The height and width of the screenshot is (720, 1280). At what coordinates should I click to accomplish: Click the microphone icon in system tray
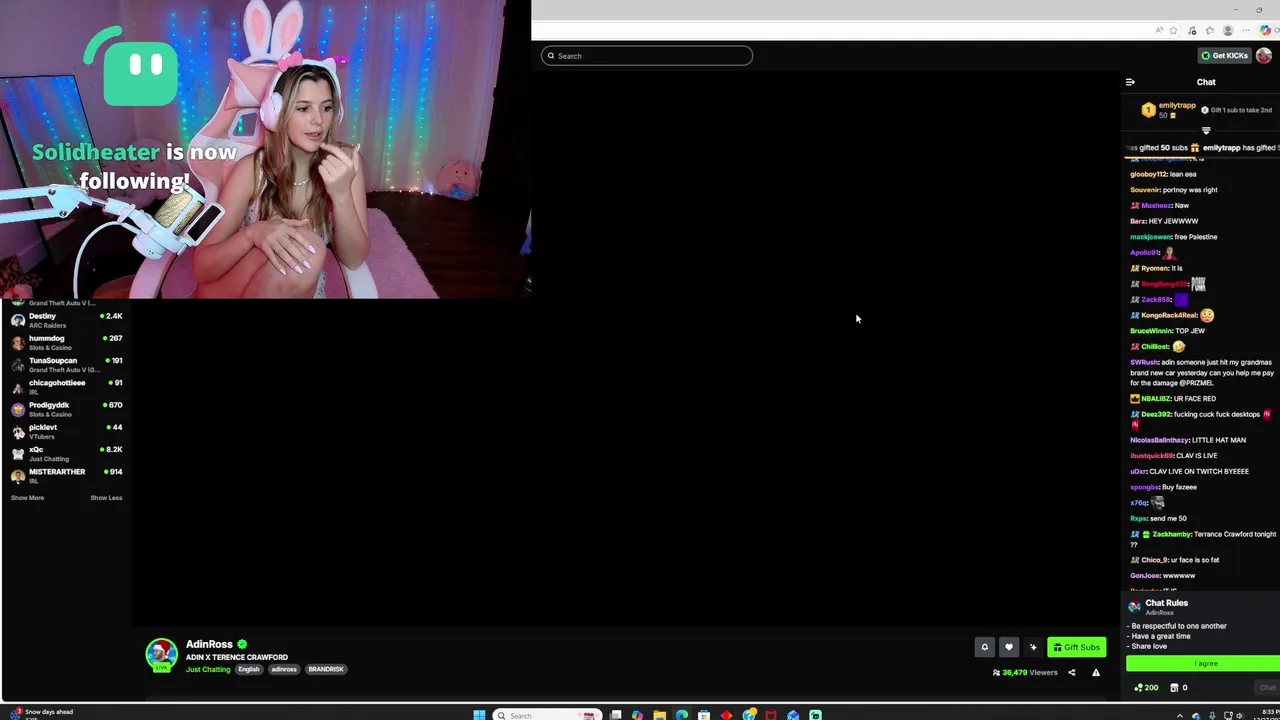[x=1212, y=716]
